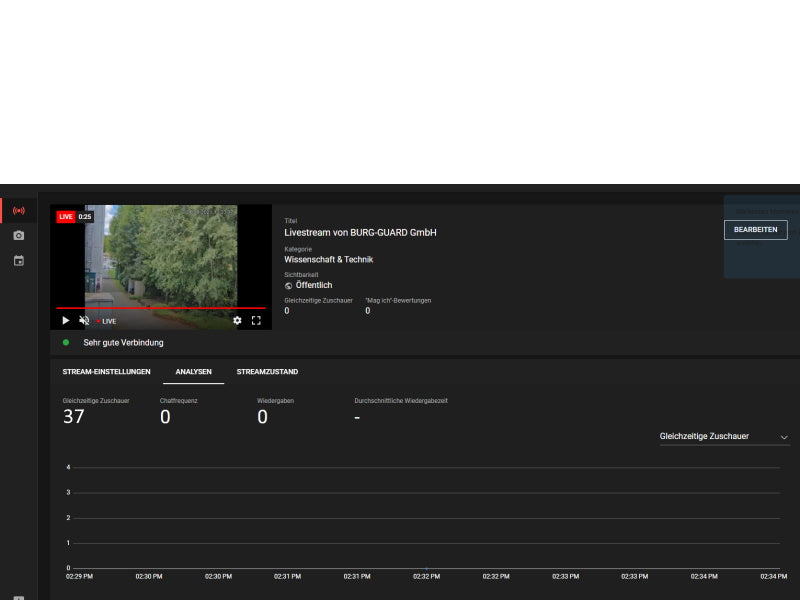
Task: Open the Streamzustand tab
Action: pyautogui.click(x=267, y=372)
